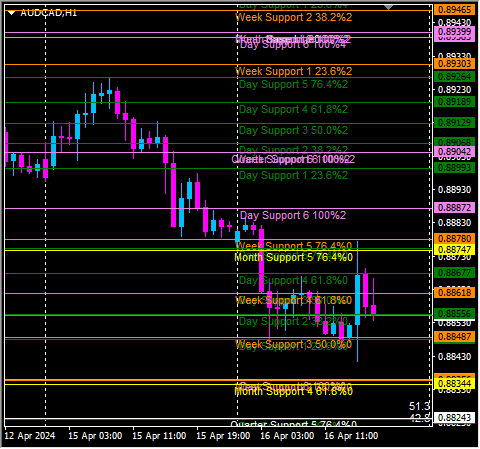Click the yellow 0.88344 price tag
This screenshot has width=480, height=449.
(454, 384)
